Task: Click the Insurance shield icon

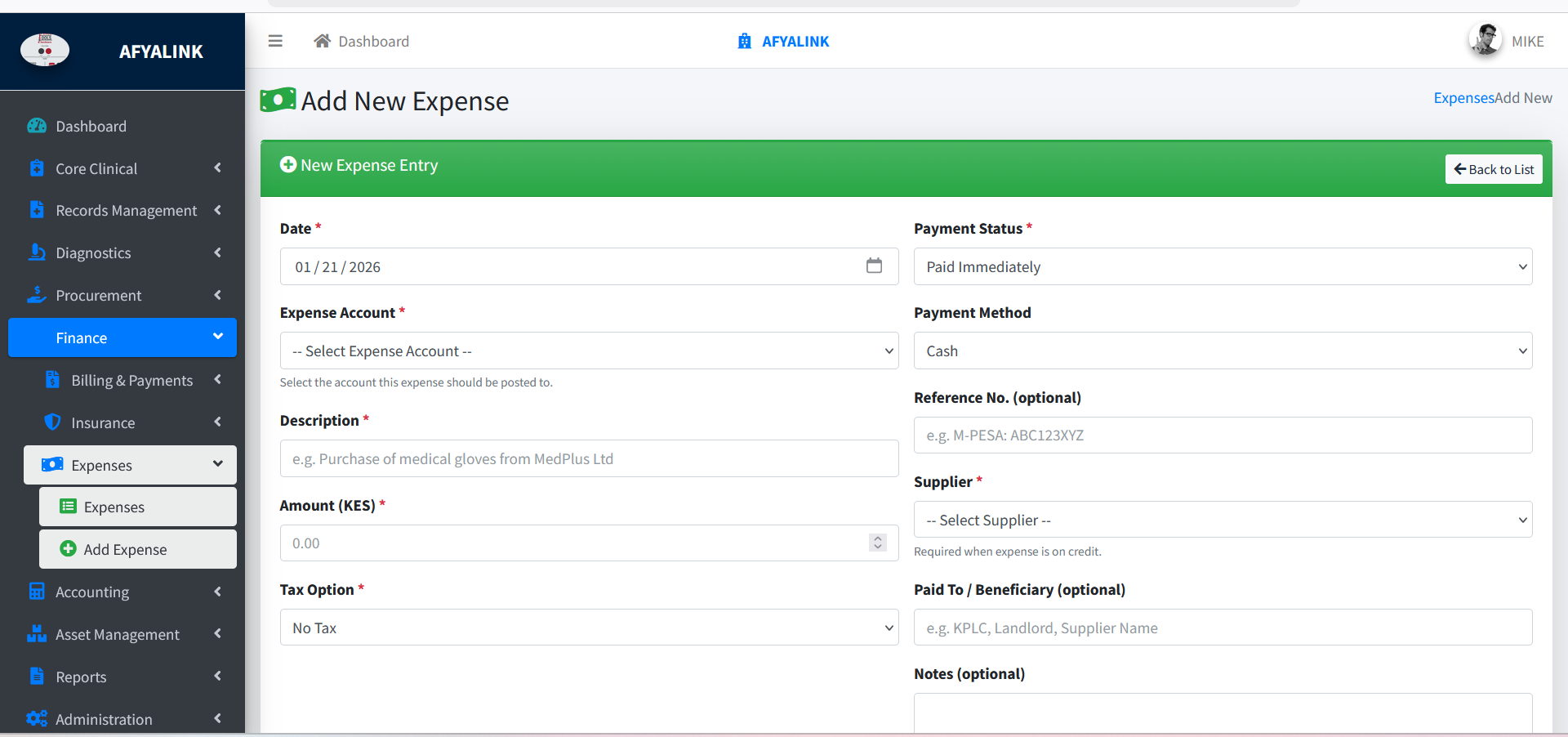Action: point(52,422)
